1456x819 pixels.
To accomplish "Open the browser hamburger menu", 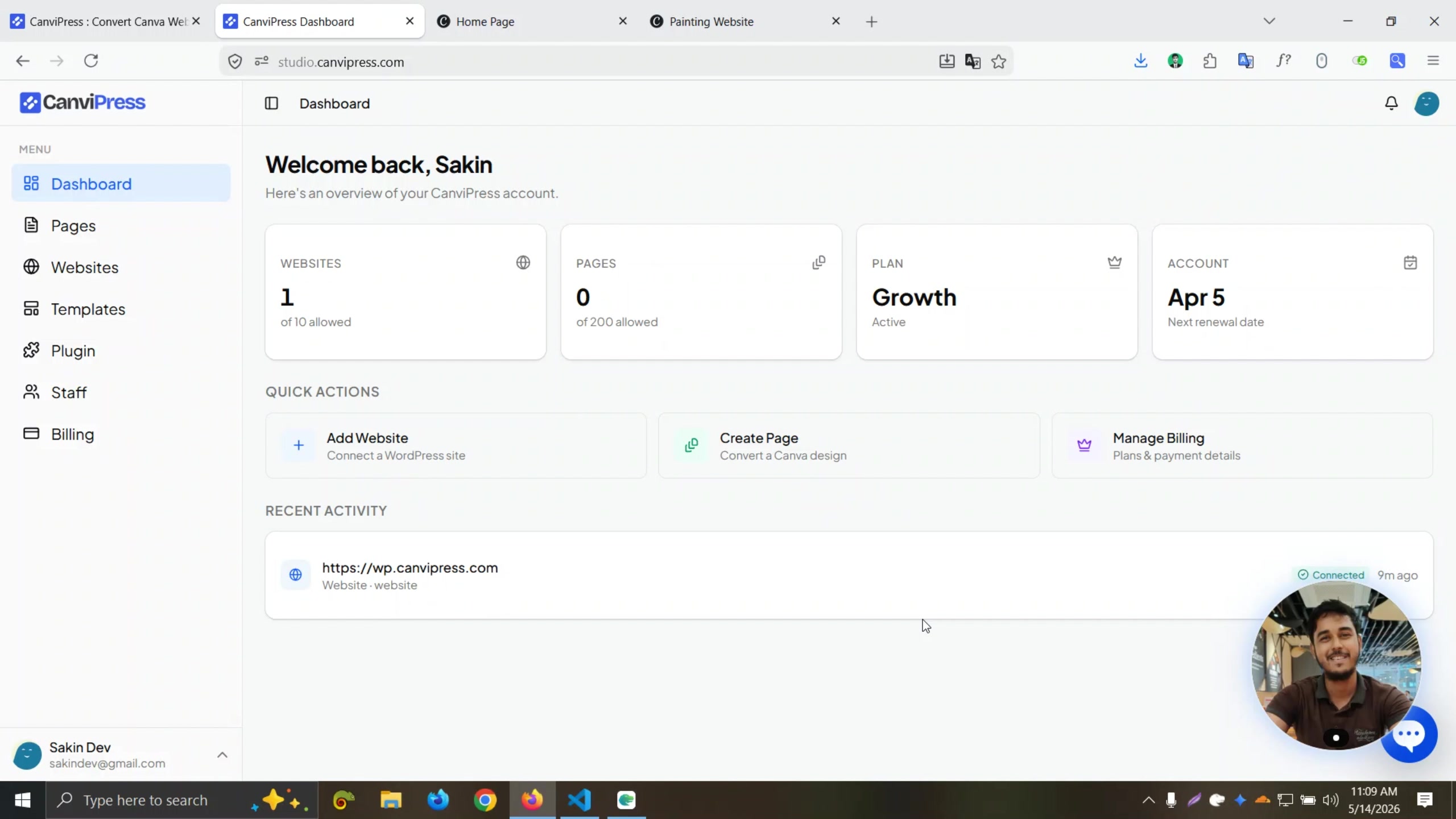I will click(x=1433, y=61).
